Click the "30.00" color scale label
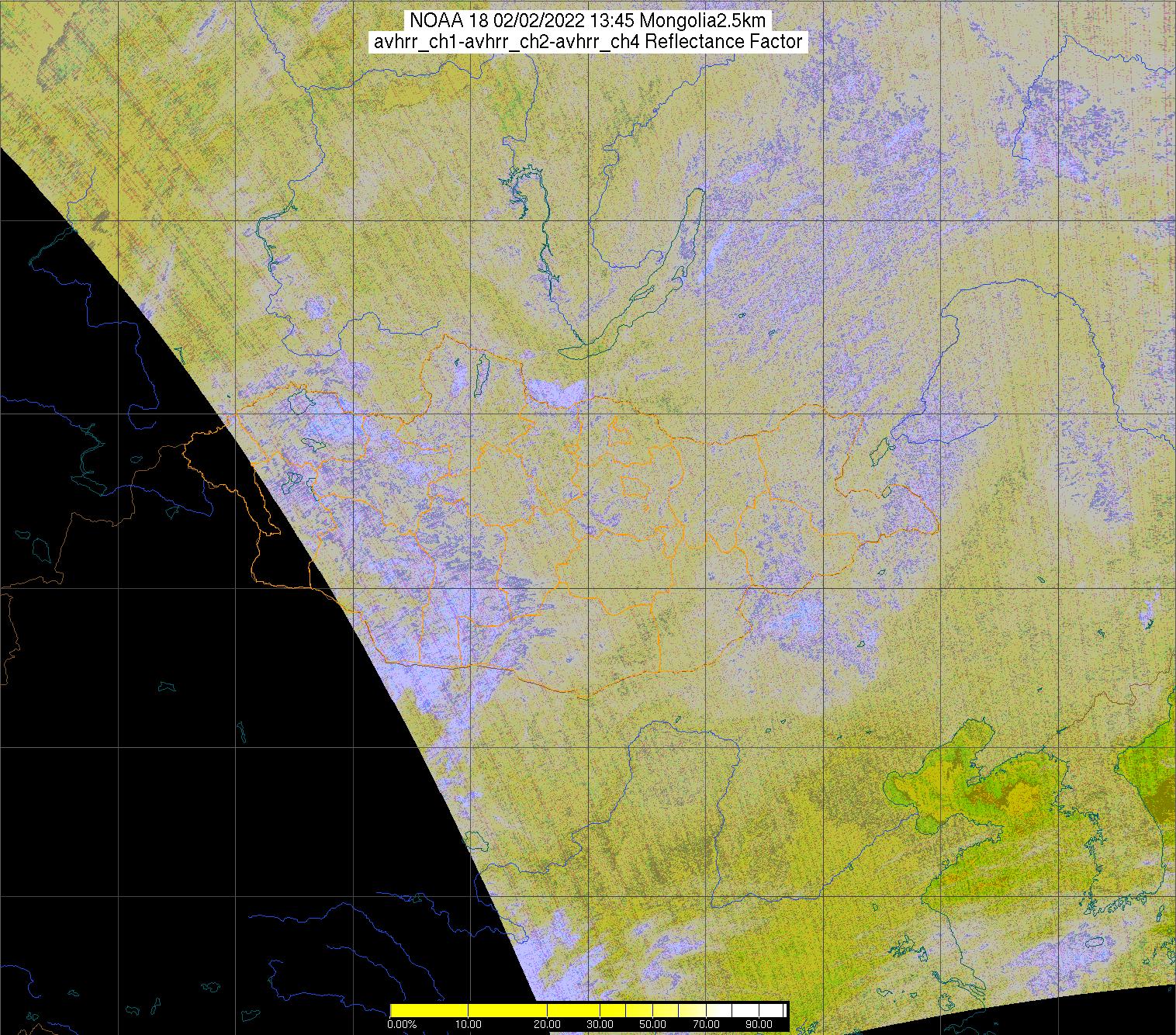1176x1035 pixels. (600, 1025)
